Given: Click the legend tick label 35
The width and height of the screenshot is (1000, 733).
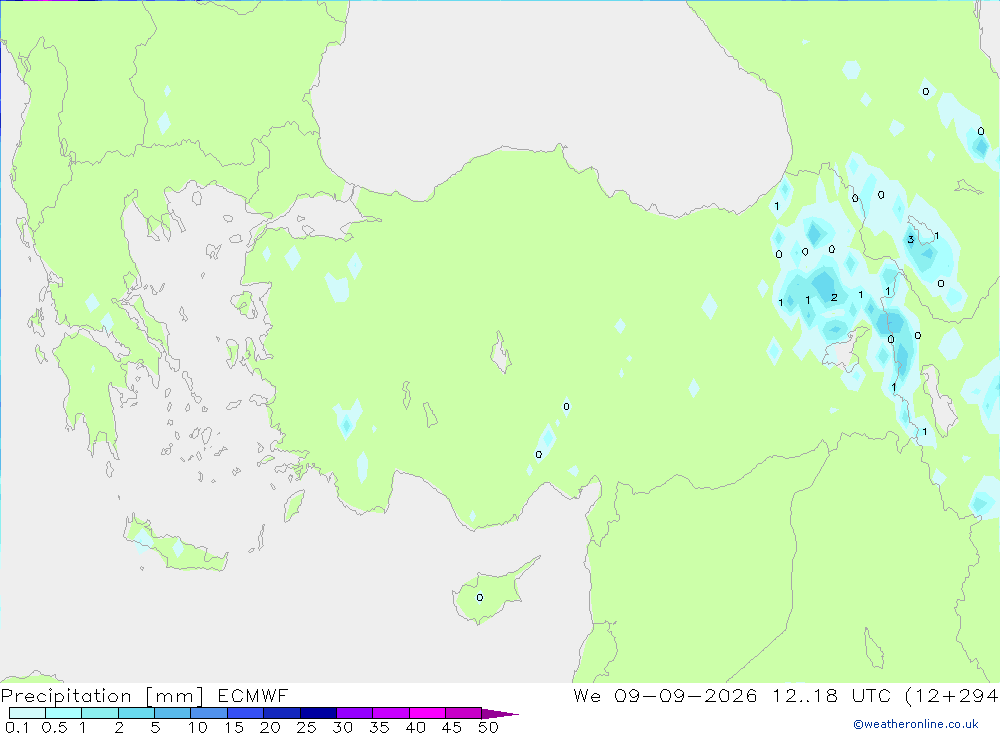Looking at the screenshot, I should pyautogui.click(x=379, y=727).
